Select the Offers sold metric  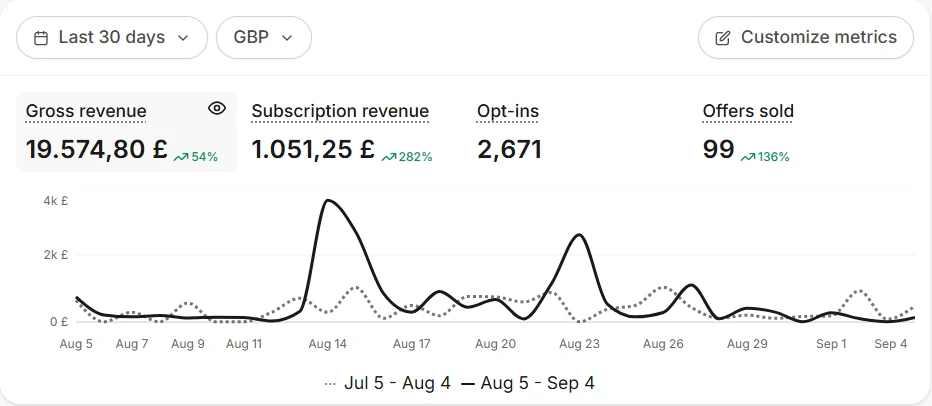[748, 111]
